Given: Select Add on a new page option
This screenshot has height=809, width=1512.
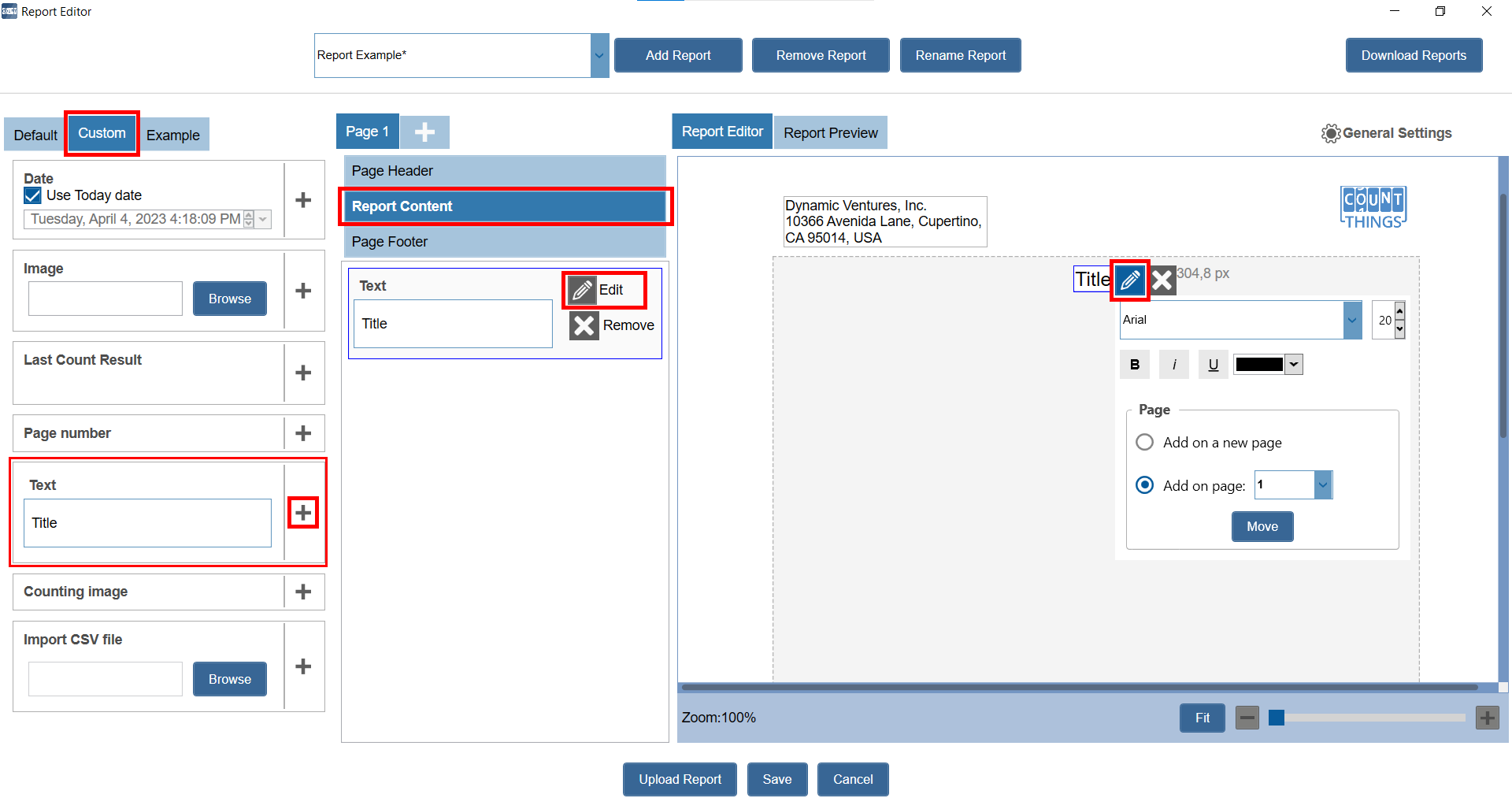Looking at the screenshot, I should point(1145,442).
